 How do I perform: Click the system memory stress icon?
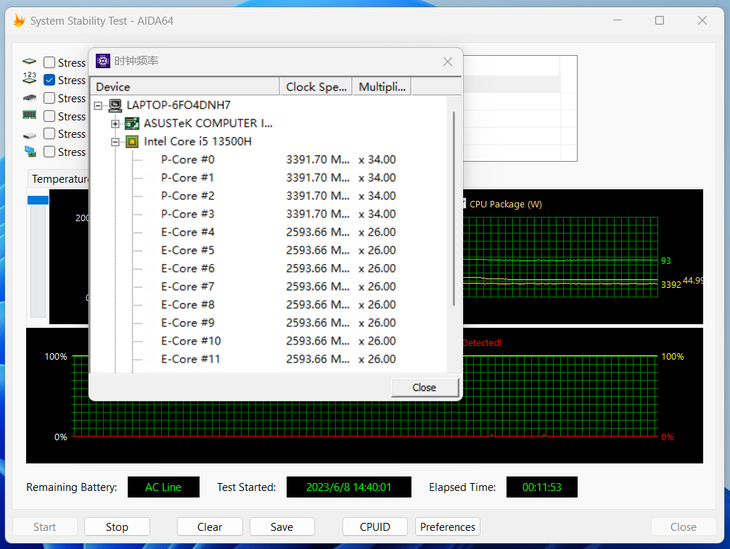click(x=29, y=115)
